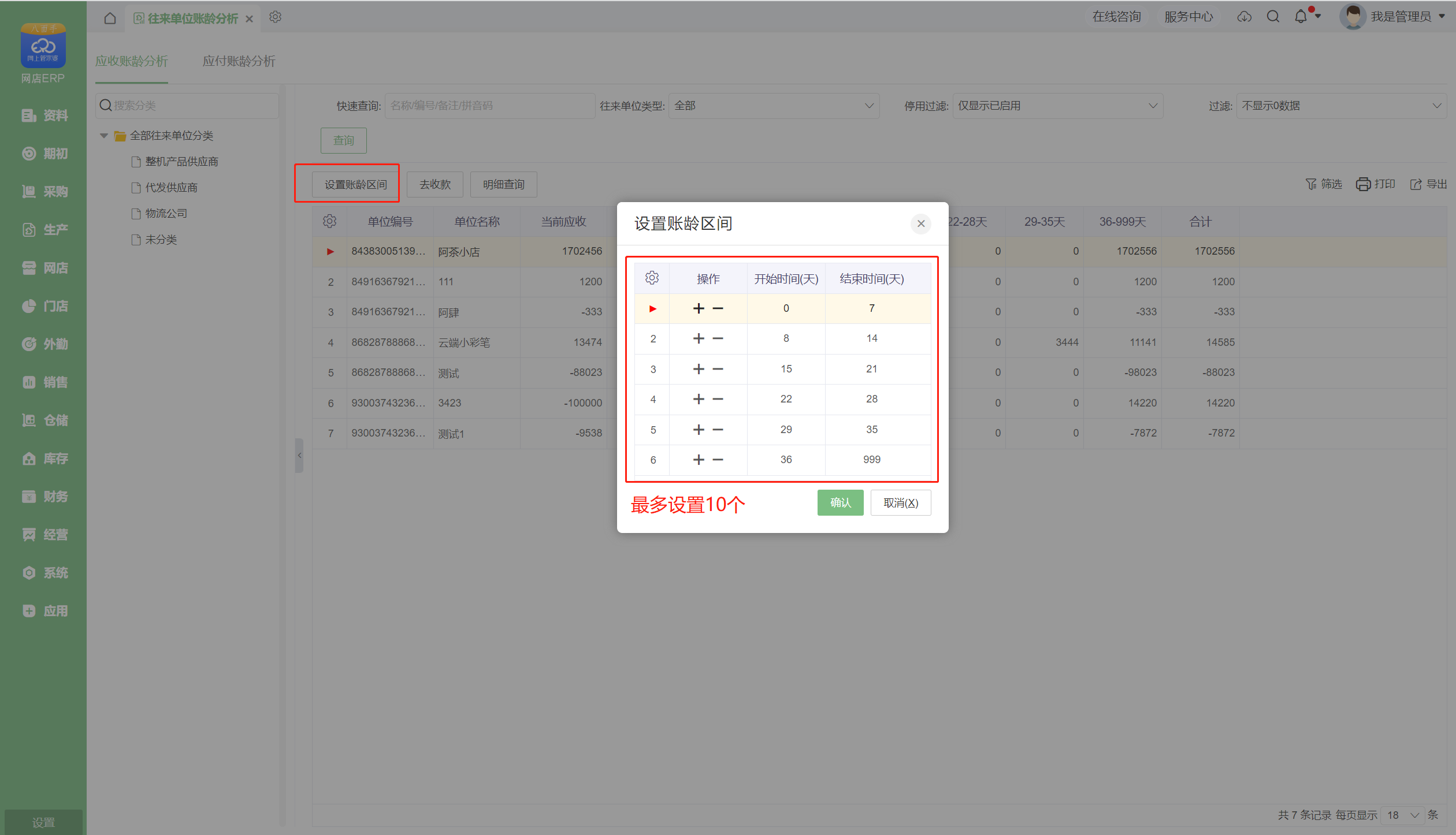Remove the 22-28 interval row
This screenshot has height=835, width=1456.
coord(718,399)
